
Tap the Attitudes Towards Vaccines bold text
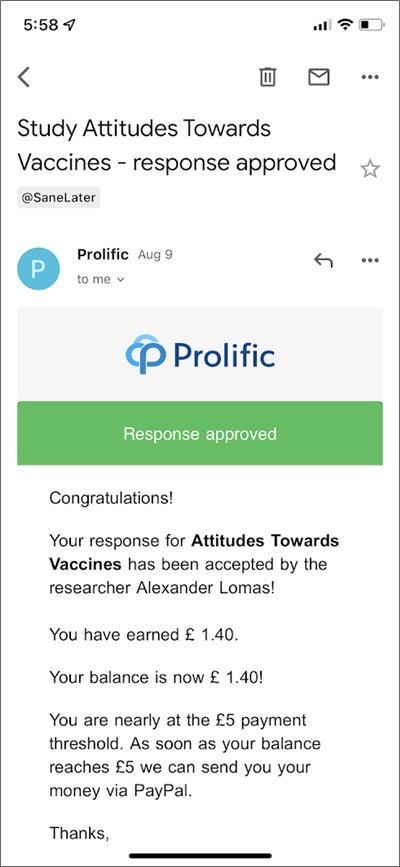click(x=194, y=552)
